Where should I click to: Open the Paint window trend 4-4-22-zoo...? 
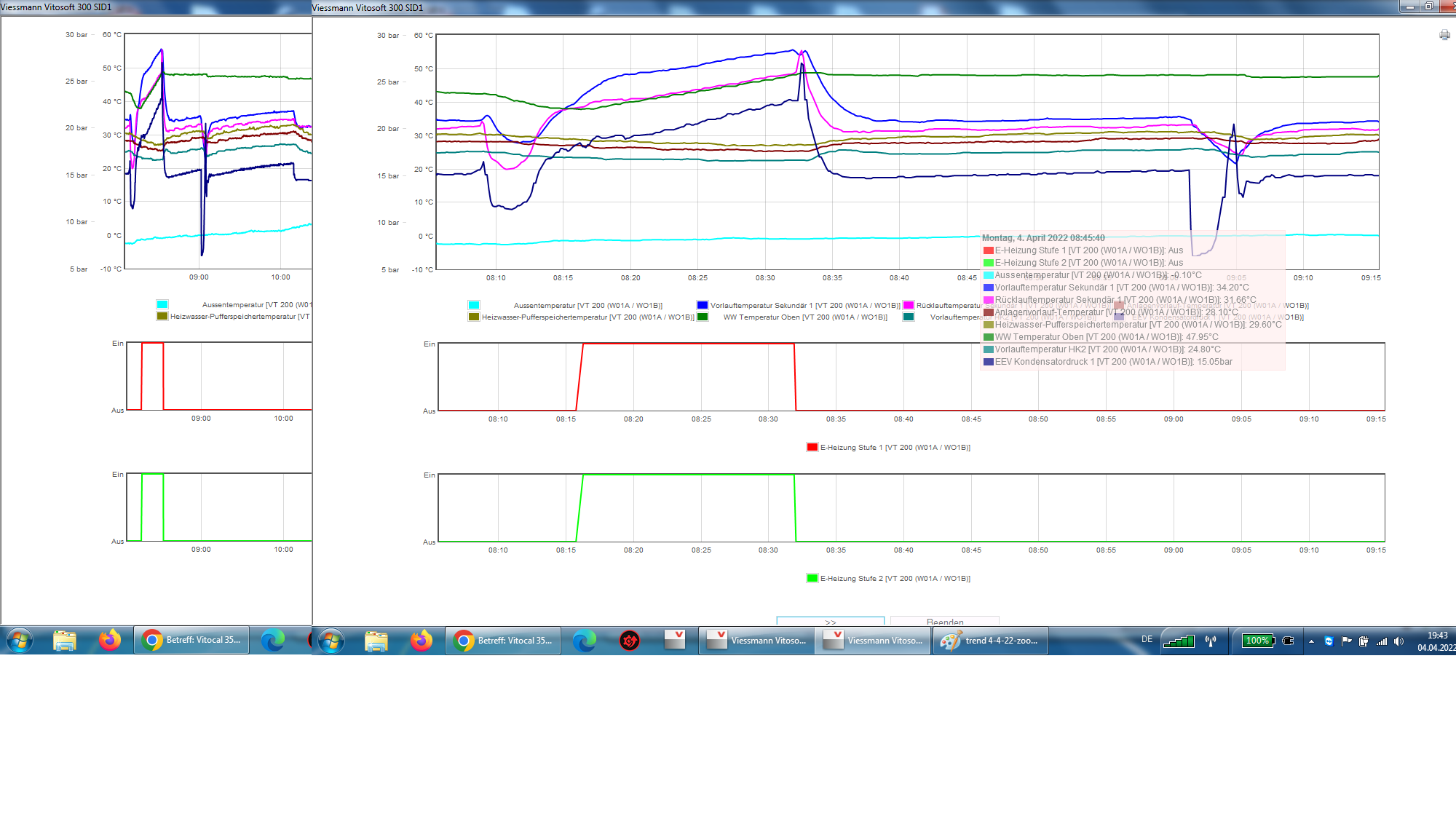tap(990, 641)
